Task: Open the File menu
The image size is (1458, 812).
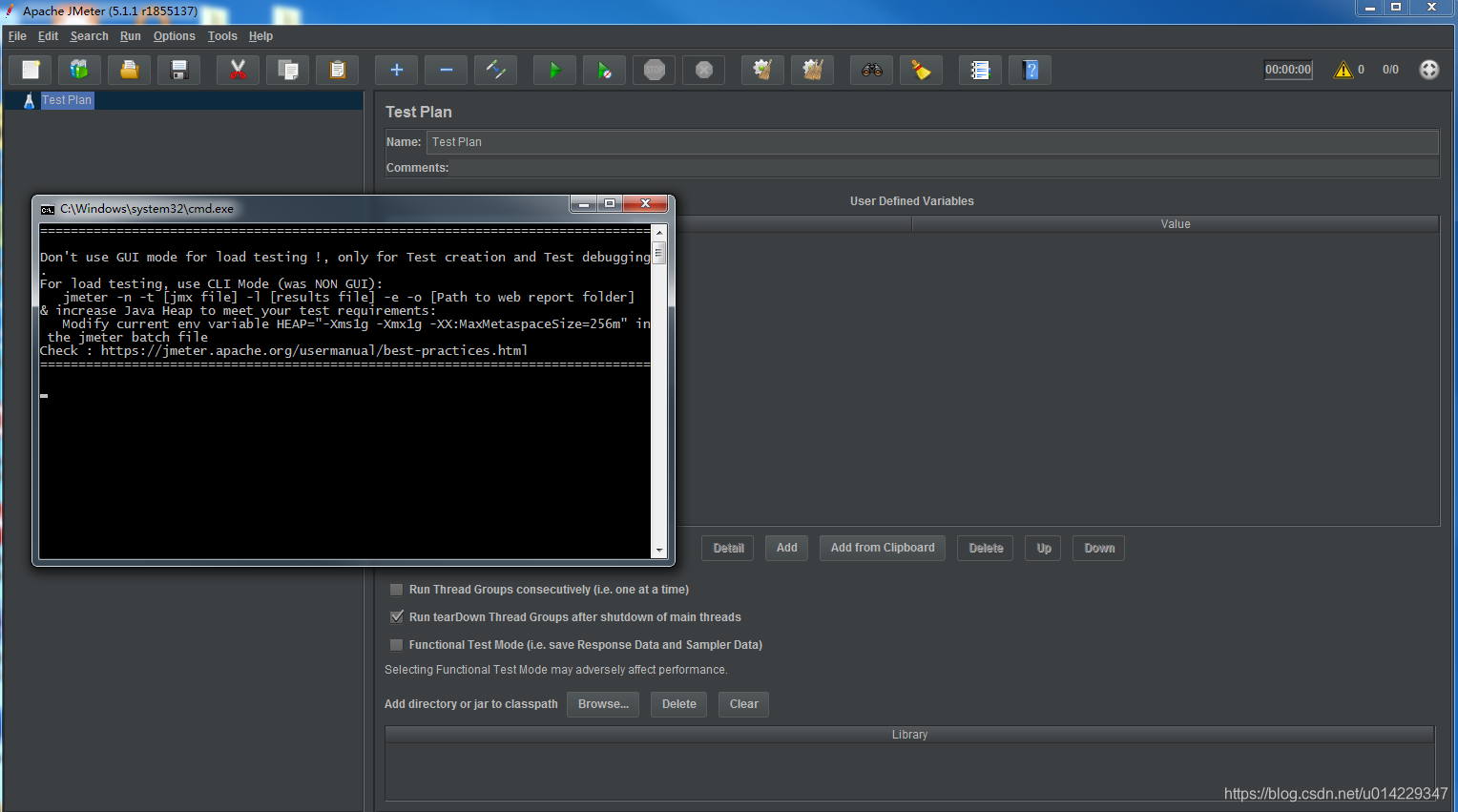Action: tap(17, 36)
